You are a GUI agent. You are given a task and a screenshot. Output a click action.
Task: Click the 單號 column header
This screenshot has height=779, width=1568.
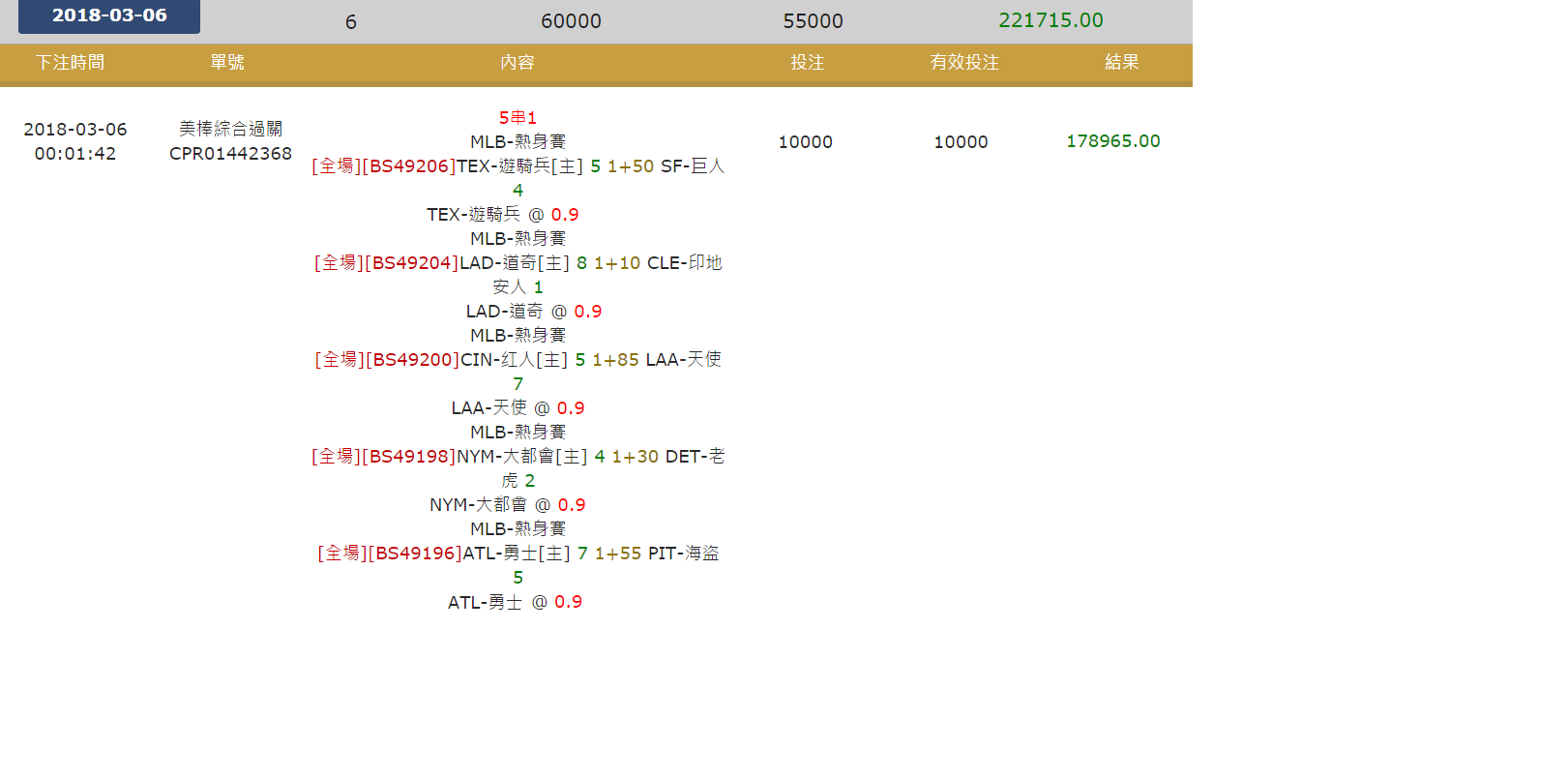tap(227, 63)
